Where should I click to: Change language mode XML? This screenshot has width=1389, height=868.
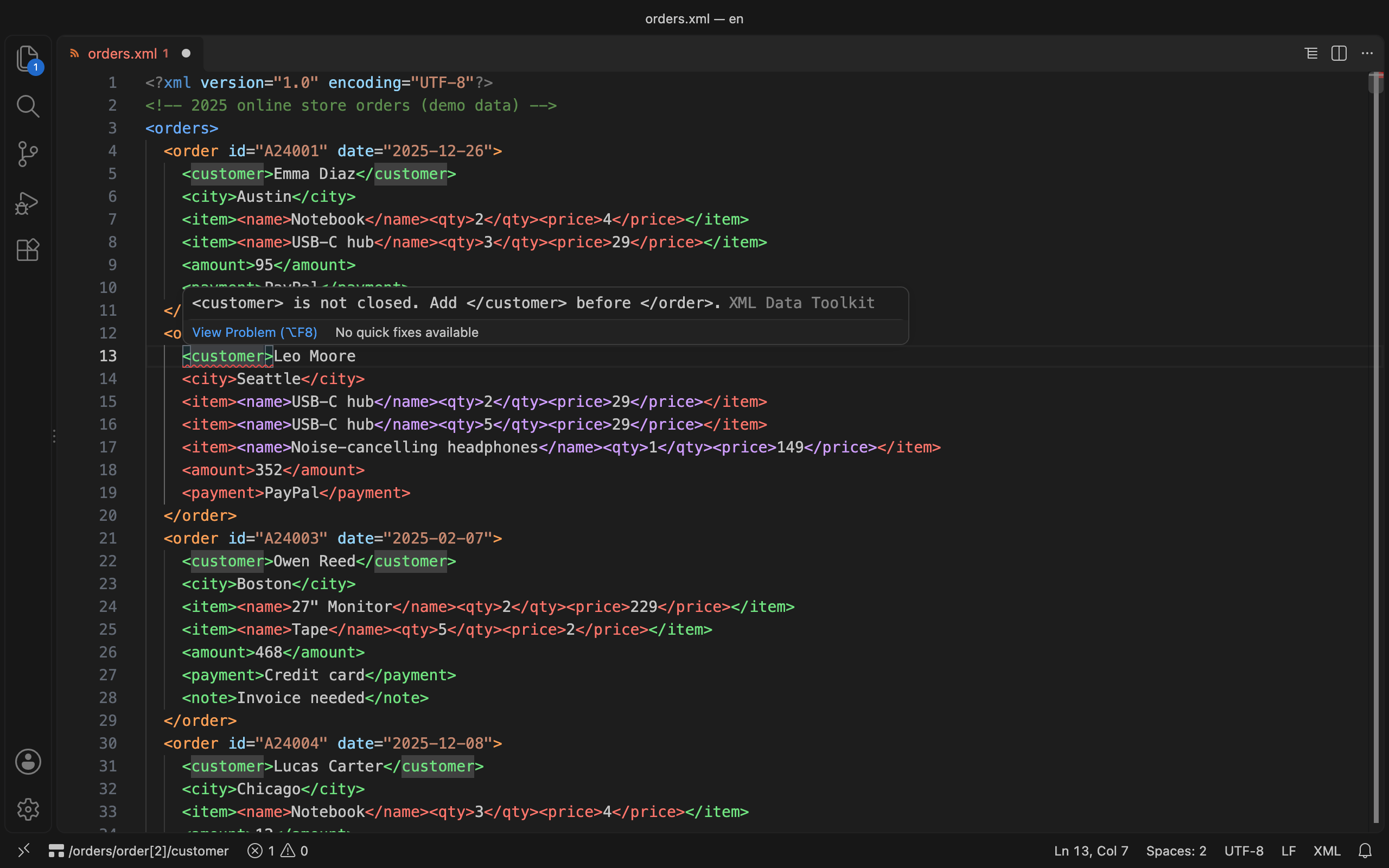coord(1327,850)
